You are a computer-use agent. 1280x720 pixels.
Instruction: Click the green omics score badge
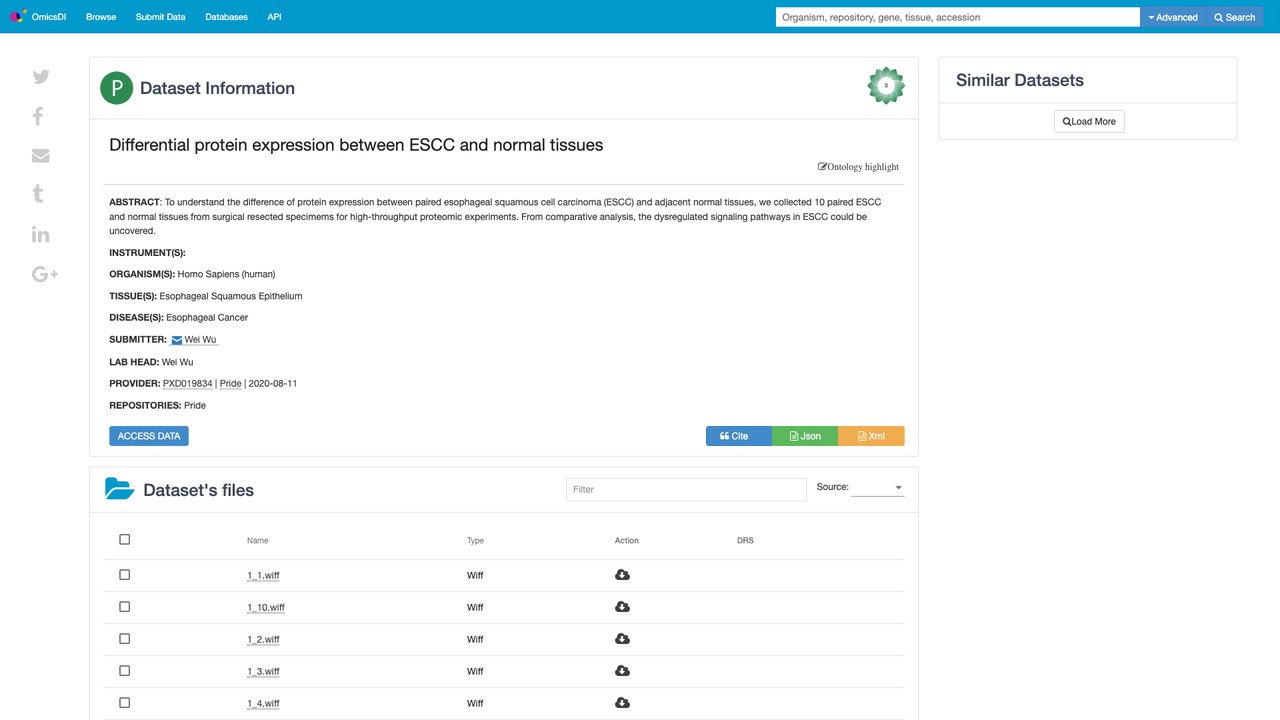[886, 86]
